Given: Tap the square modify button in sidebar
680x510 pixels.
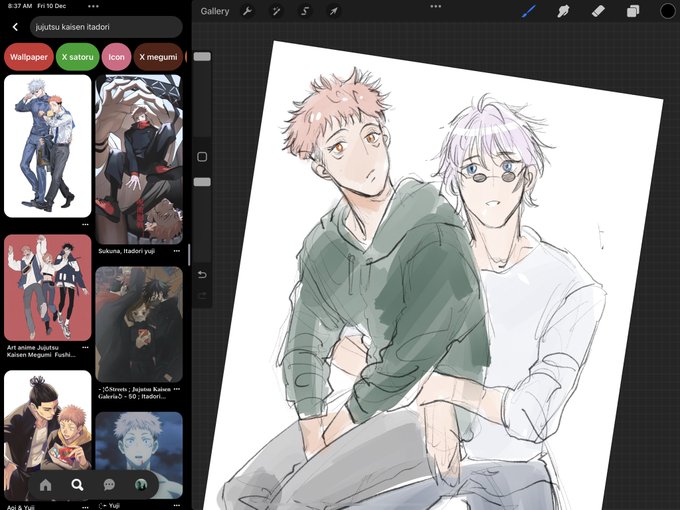Looking at the screenshot, I should click(x=202, y=157).
